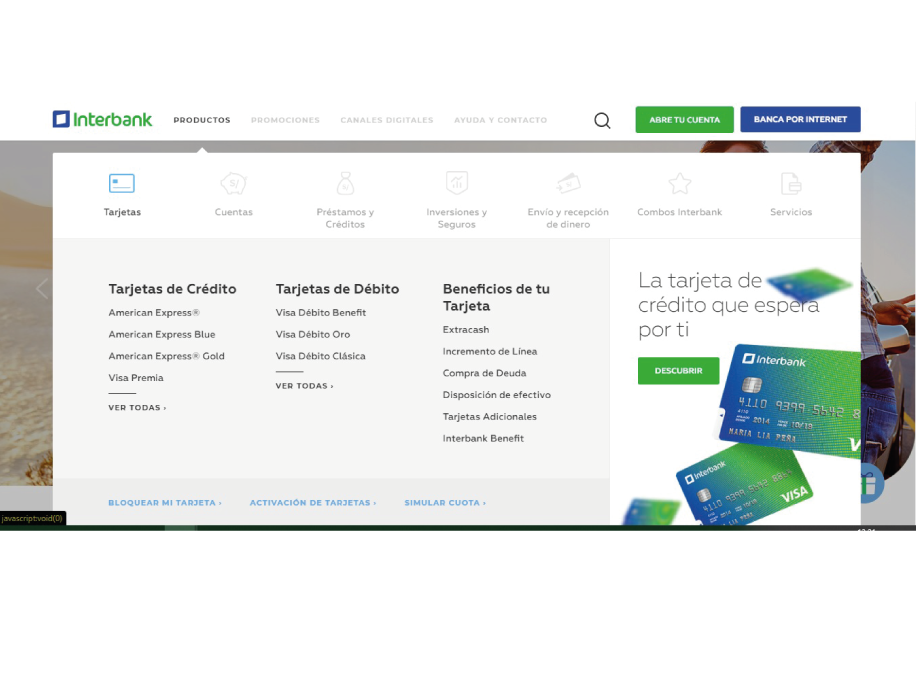Click the Combos Interbank star icon
This screenshot has height=688, width=916.
point(679,184)
